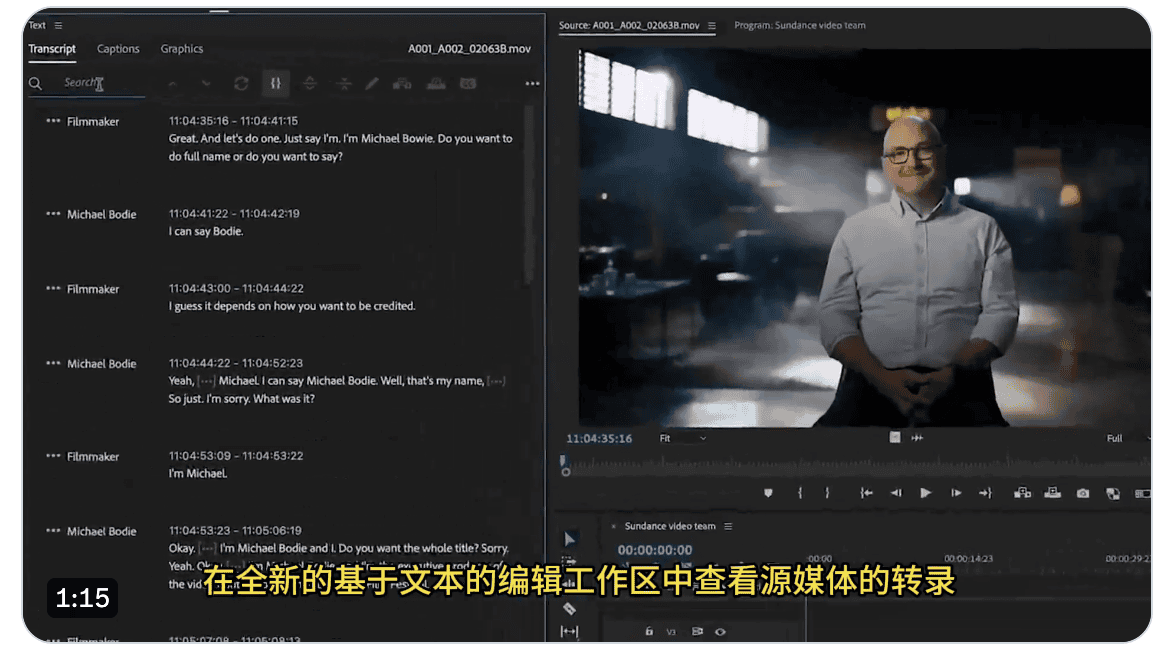This screenshot has height=656, width=1166.
Task: Click the Overwrite icon below the Source Monitor
Action: coord(1051,493)
